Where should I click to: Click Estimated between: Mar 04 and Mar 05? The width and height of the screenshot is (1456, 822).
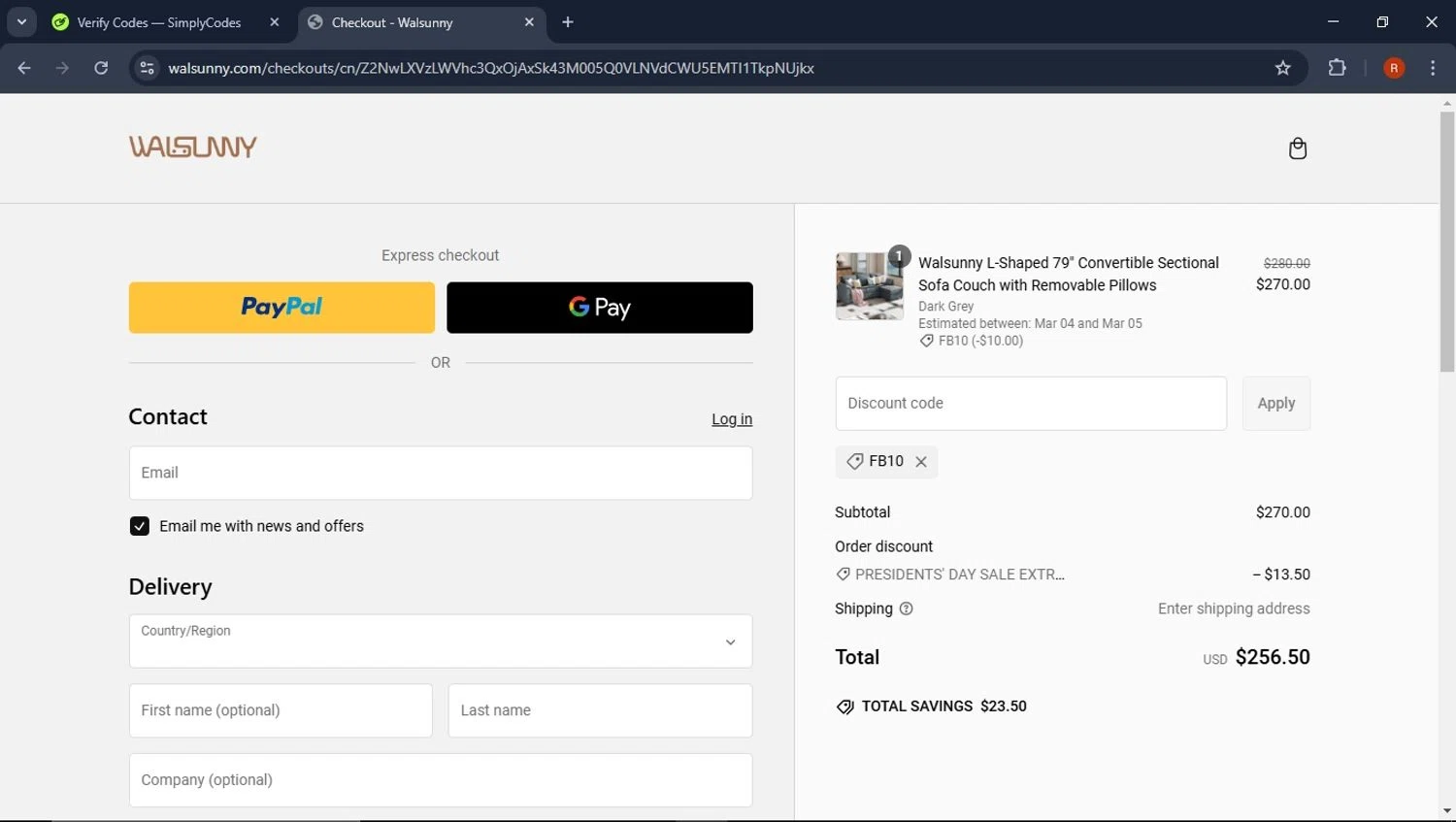point(1030,323)
